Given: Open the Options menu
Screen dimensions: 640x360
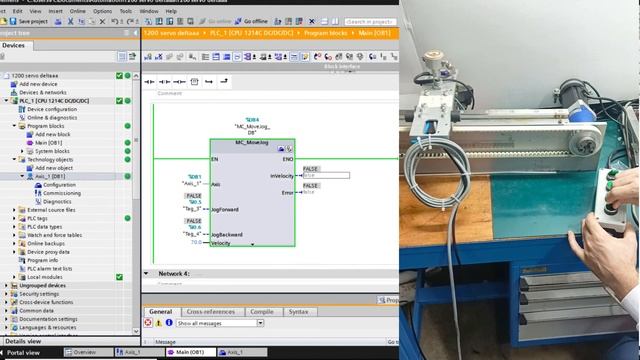Looking at the screenshot, I should (102, 11).
